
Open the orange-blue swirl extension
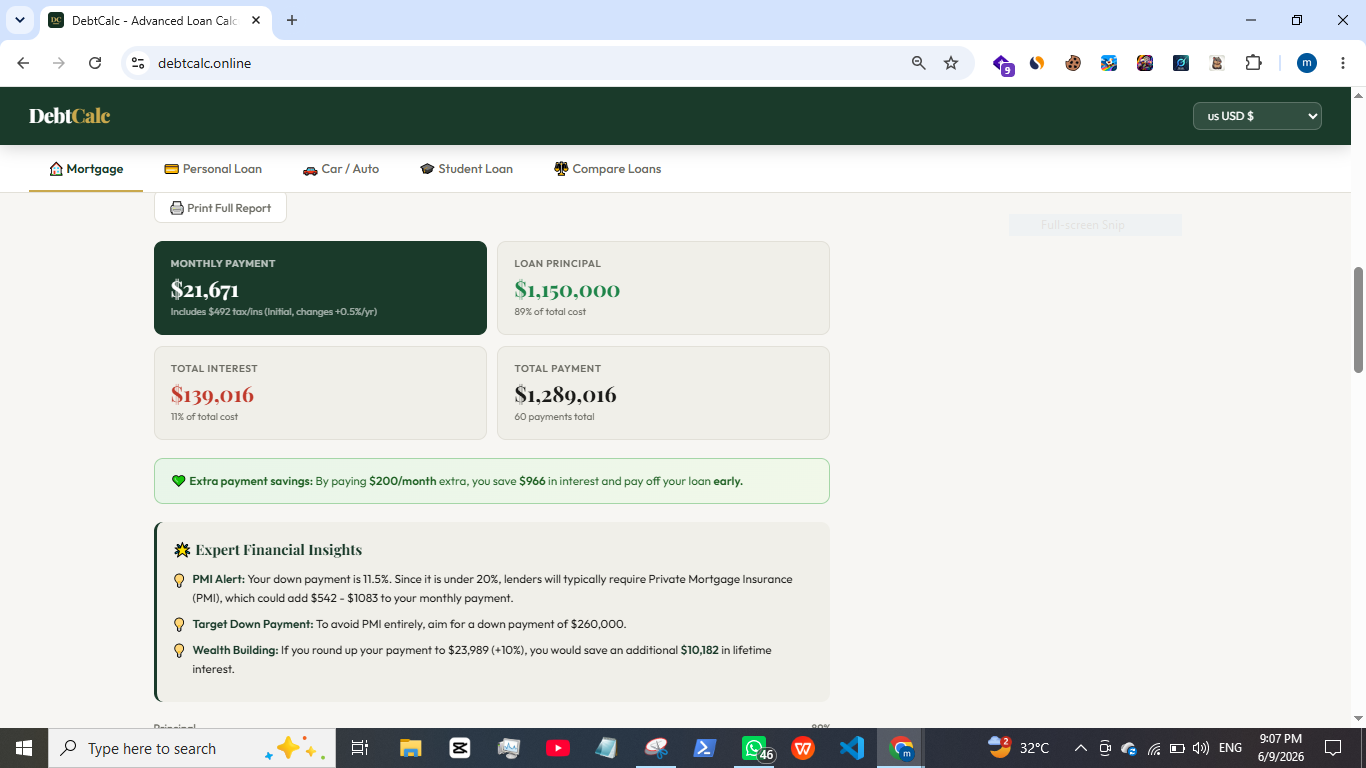pos(1037,63)
